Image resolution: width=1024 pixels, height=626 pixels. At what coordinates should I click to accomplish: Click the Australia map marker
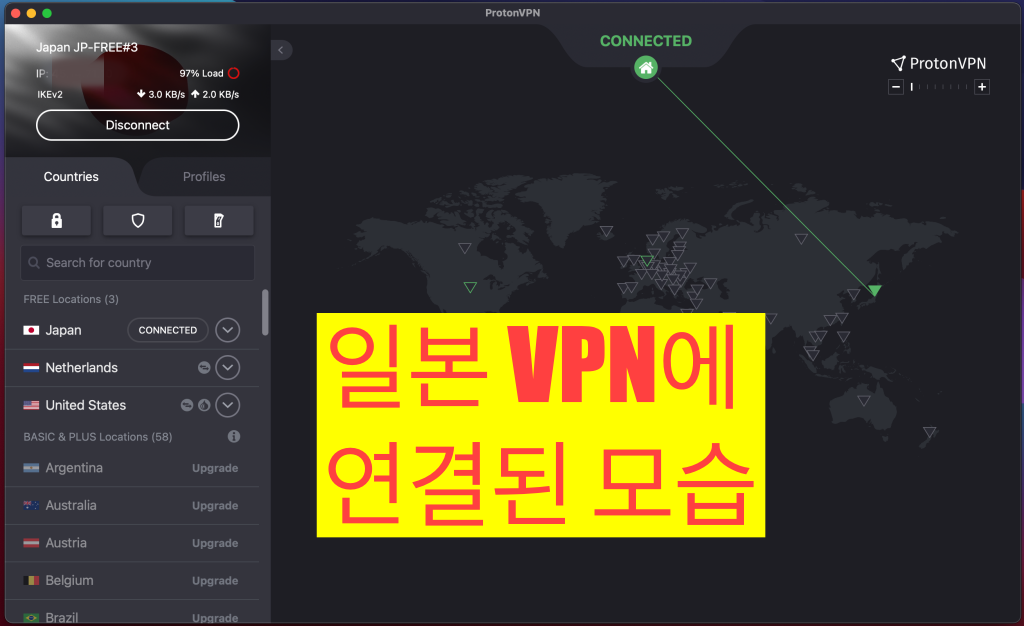(863, 400)
